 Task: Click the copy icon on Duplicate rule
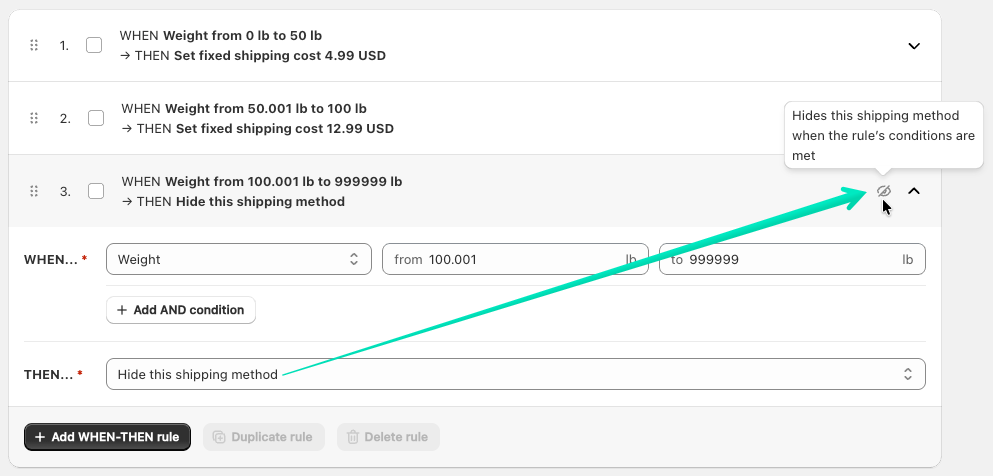219,437
